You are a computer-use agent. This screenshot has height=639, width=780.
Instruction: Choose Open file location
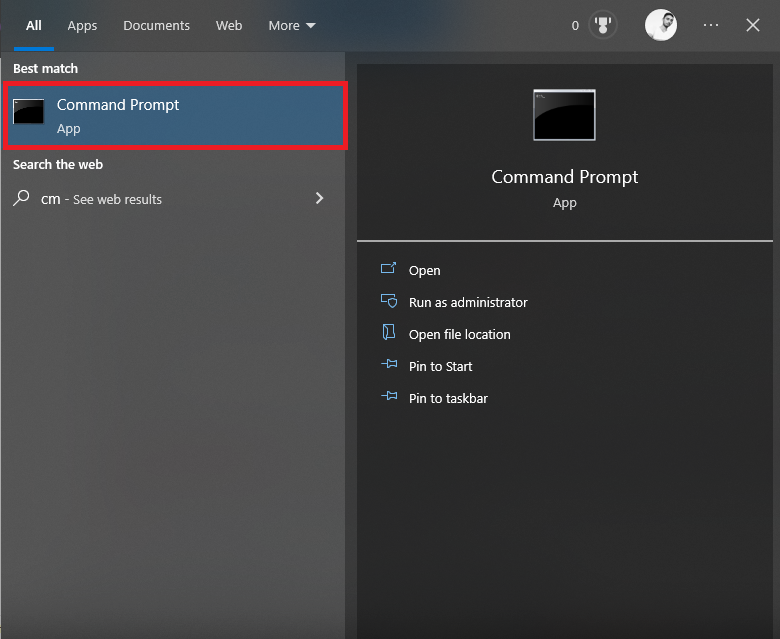[460, 334]
